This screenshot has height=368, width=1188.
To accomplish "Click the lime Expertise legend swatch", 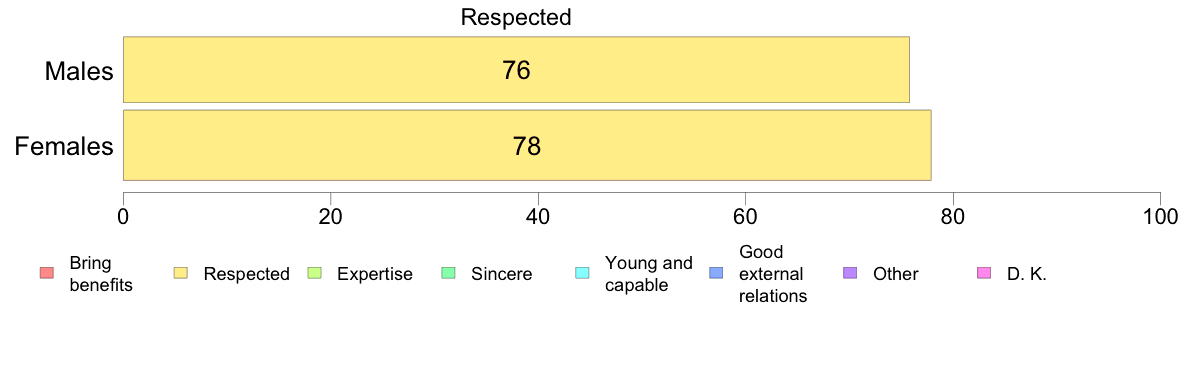I will 314,273.
